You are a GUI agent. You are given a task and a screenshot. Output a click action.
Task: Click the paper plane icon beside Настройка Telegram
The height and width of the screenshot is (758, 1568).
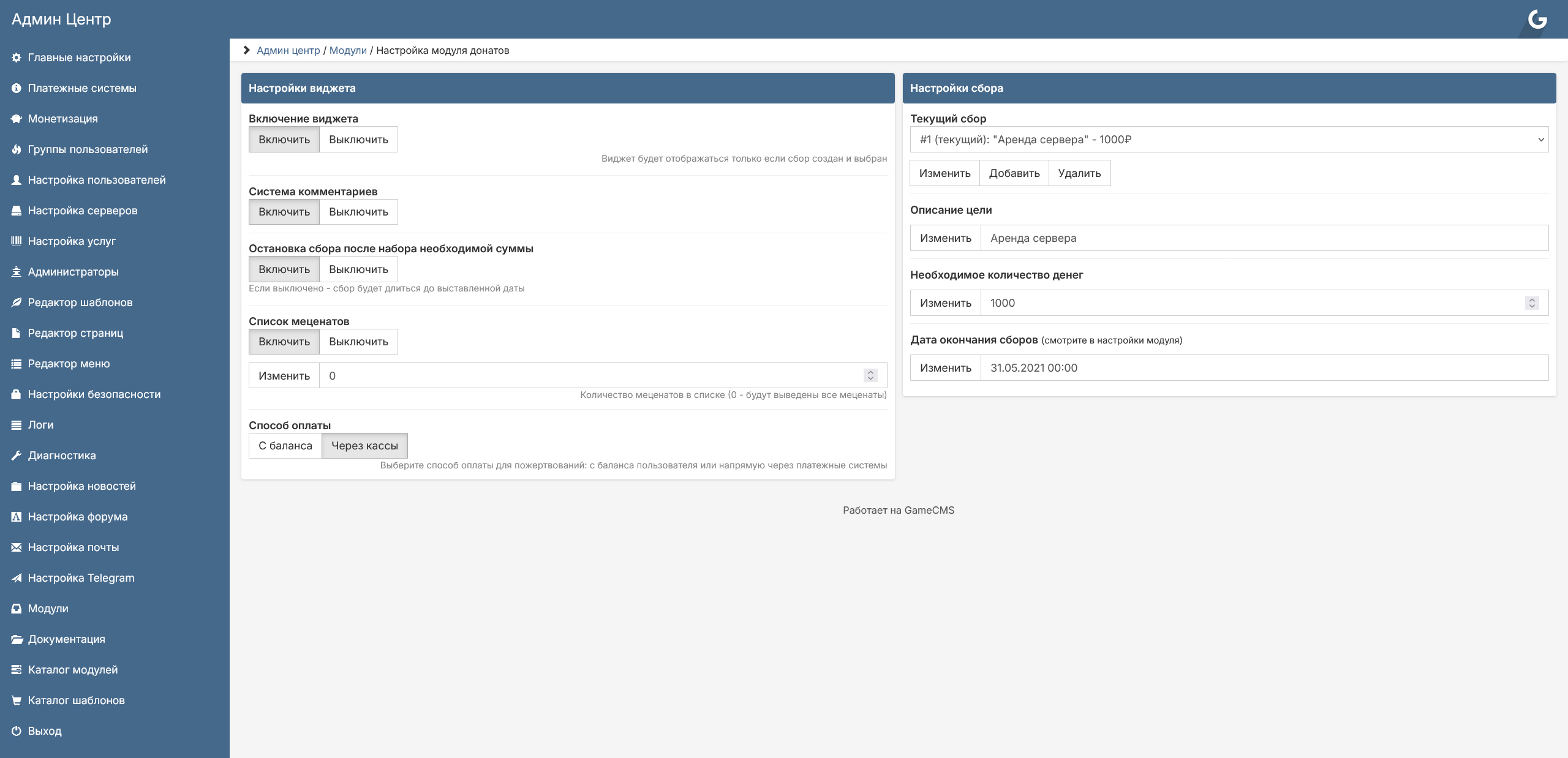pyautogui.click(x=17, y=578)
